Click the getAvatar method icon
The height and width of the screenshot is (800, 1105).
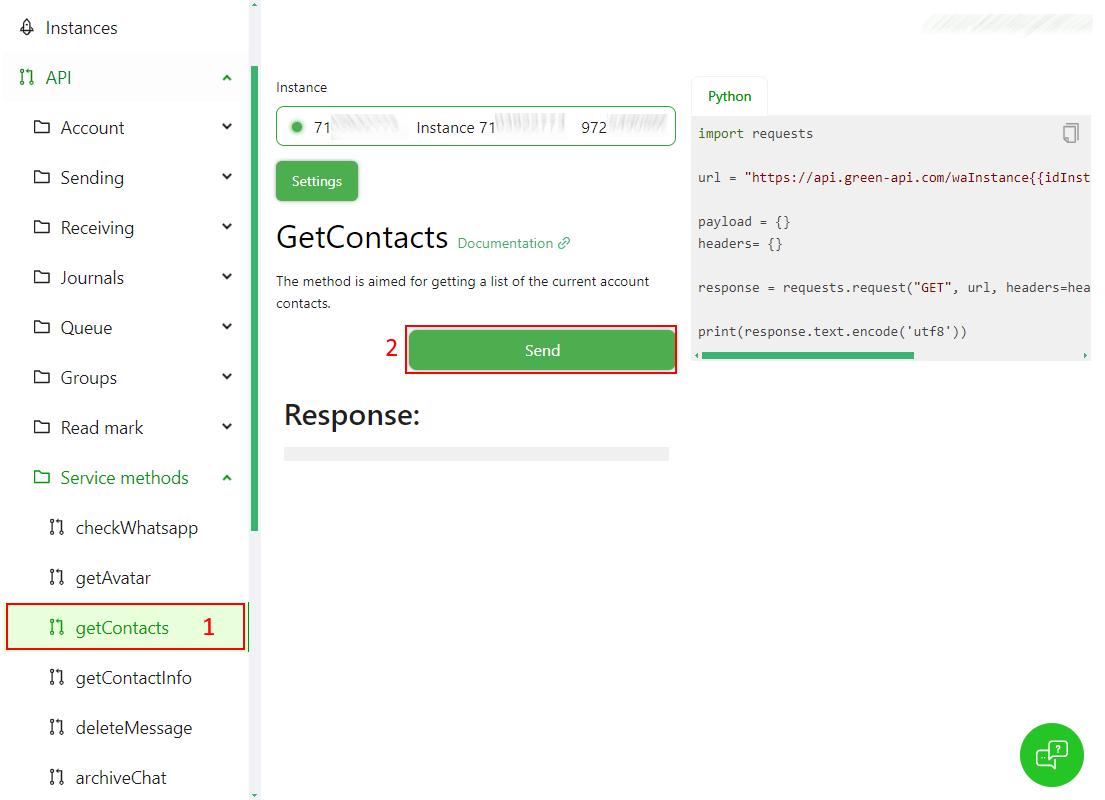click(57, 577)
